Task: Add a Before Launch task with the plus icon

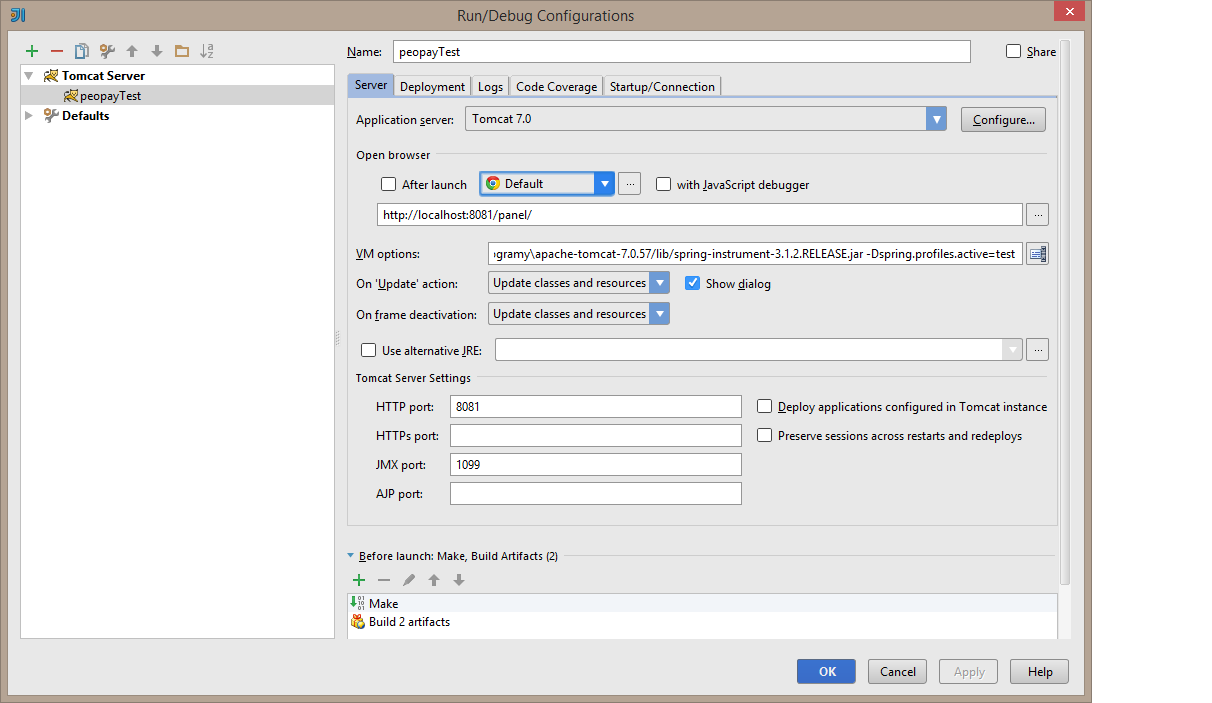Action: click(359, 580)
